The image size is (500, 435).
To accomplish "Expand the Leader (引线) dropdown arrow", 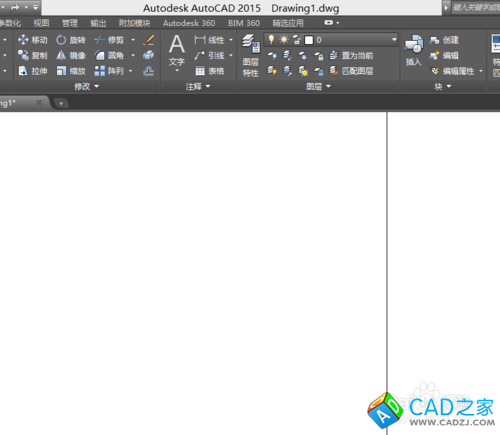I will point(231,55).
